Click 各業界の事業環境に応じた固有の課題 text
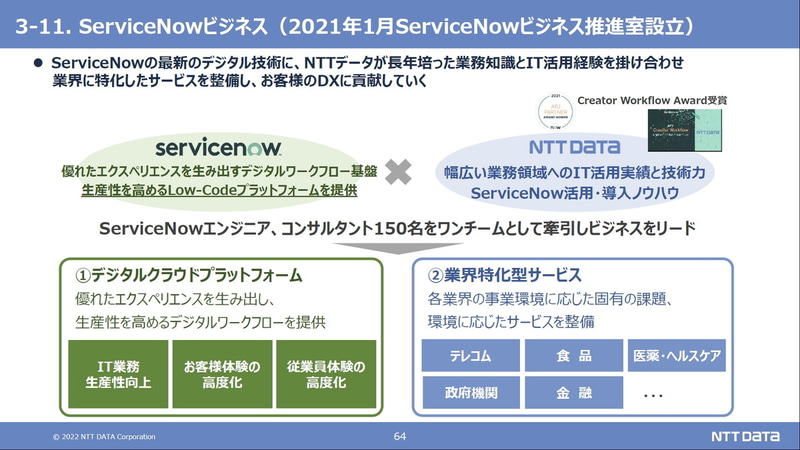This screenshot has height=450, width=800. click(x=550, y=299)
